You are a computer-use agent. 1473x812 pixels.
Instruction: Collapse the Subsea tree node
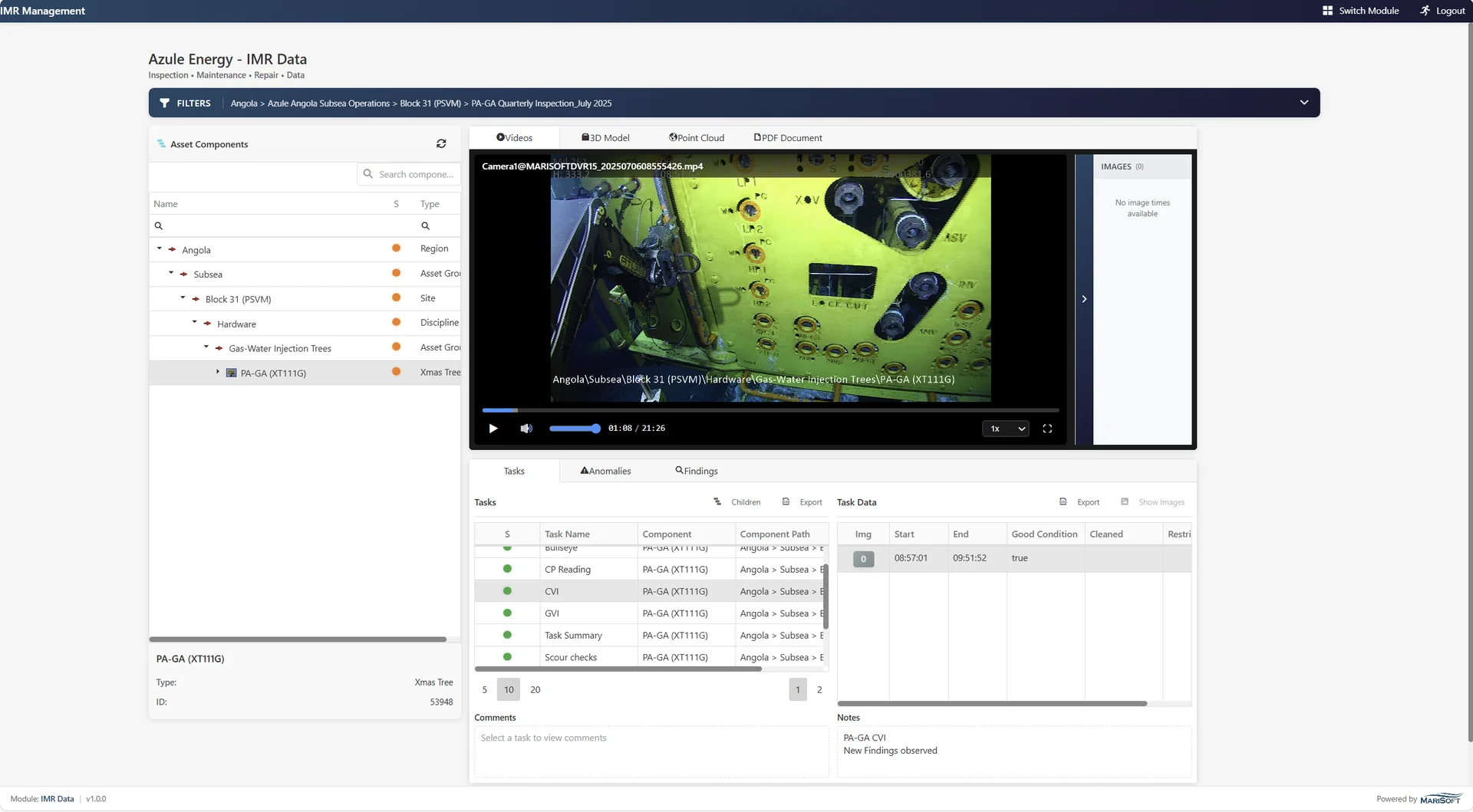(x=171, y=273)
